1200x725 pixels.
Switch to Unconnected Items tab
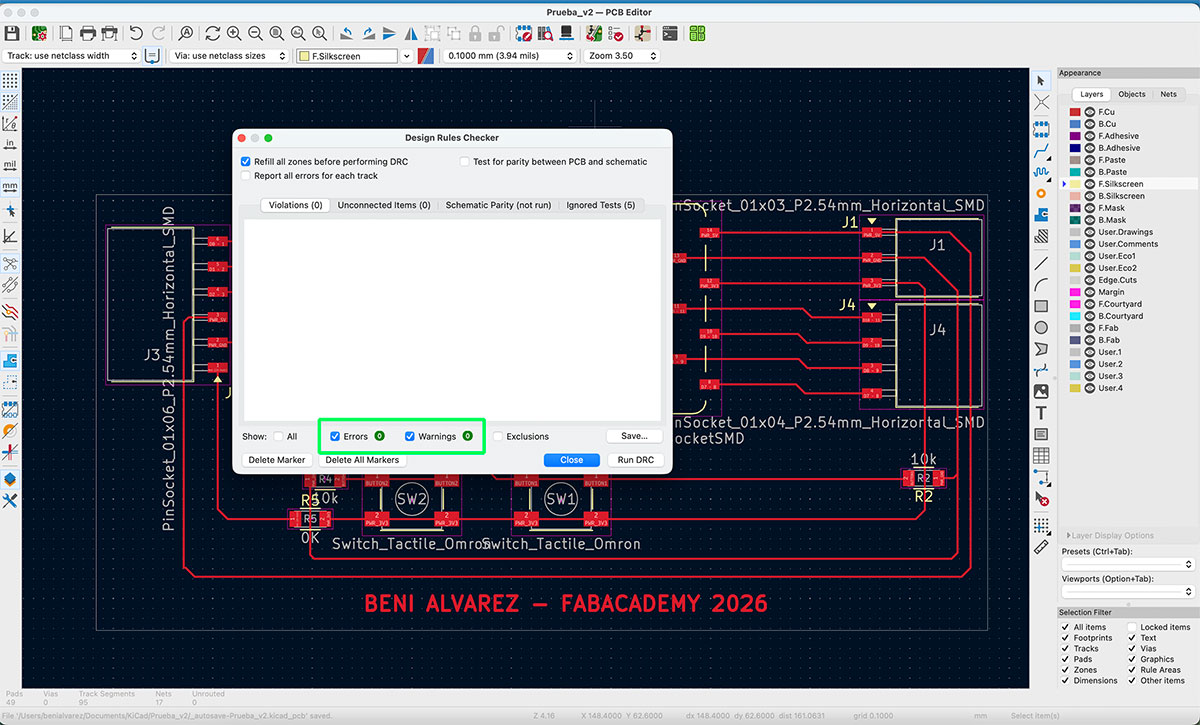pyautogui.click(x=384, y=205)
